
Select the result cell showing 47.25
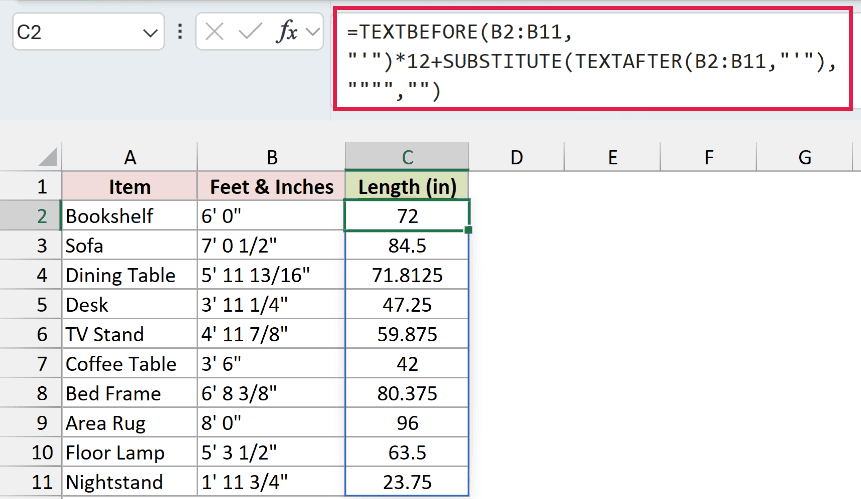click(x=407, y=305)
